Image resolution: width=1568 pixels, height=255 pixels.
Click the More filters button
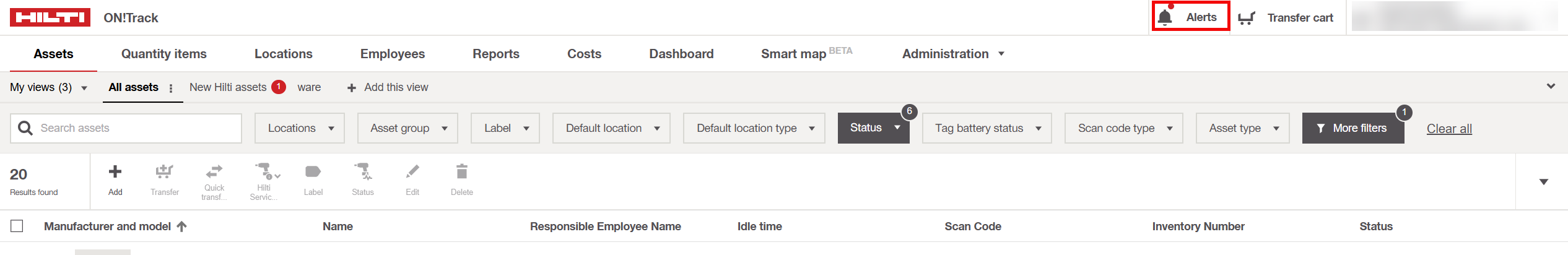tap(1352, 128)
